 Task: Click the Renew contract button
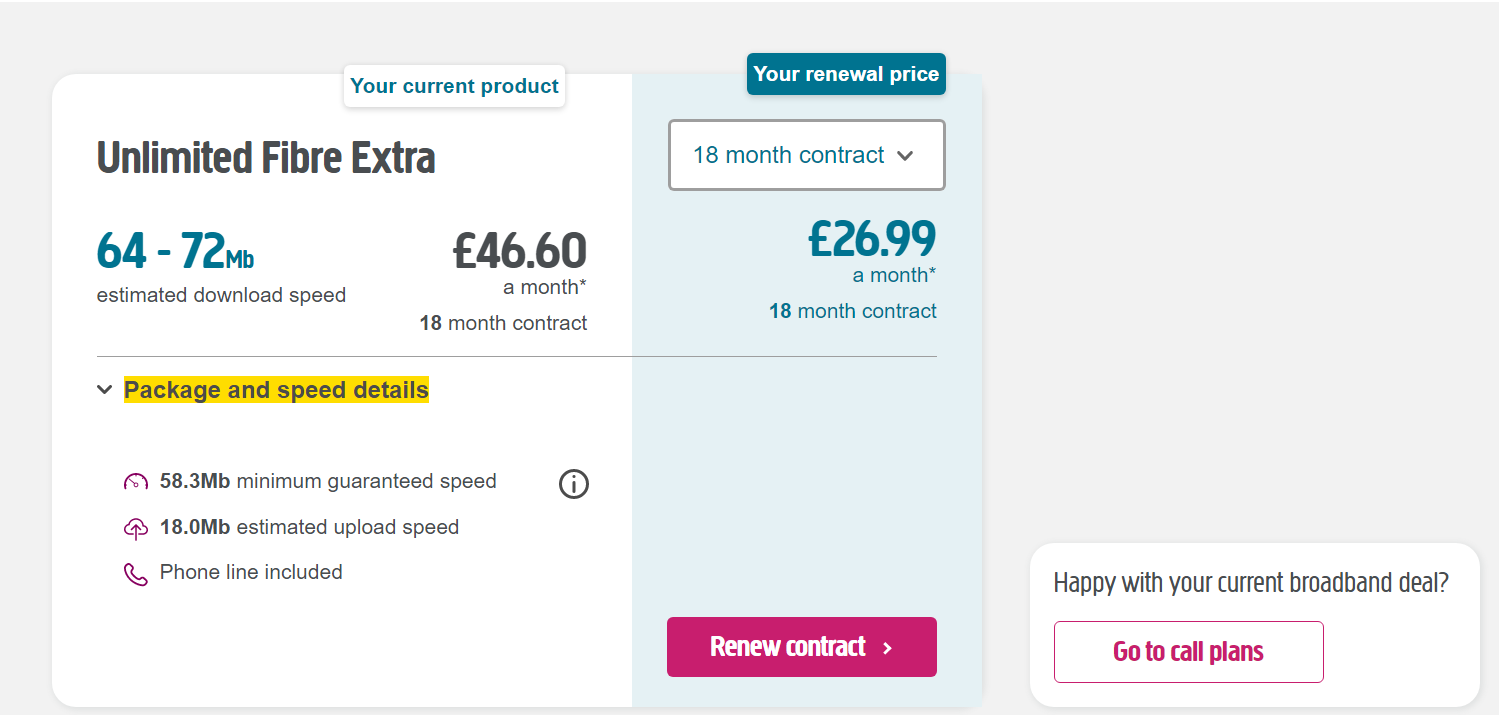801,647
